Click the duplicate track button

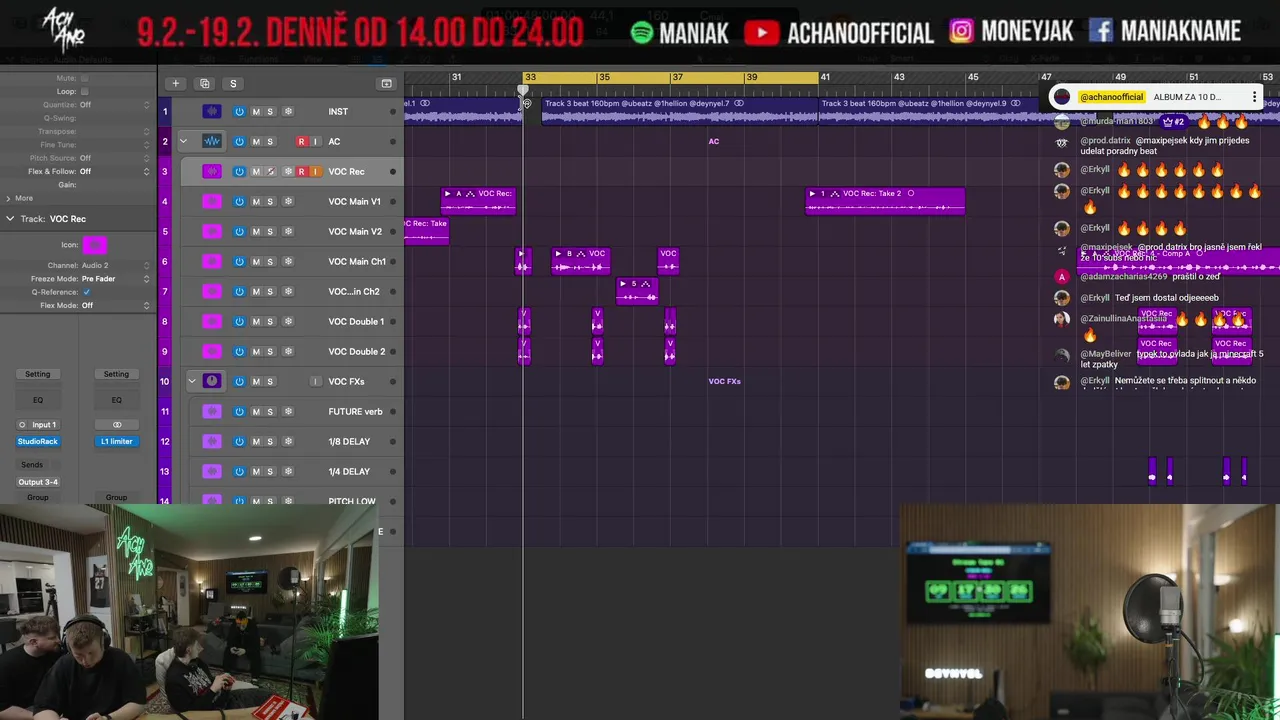[204, 83]
